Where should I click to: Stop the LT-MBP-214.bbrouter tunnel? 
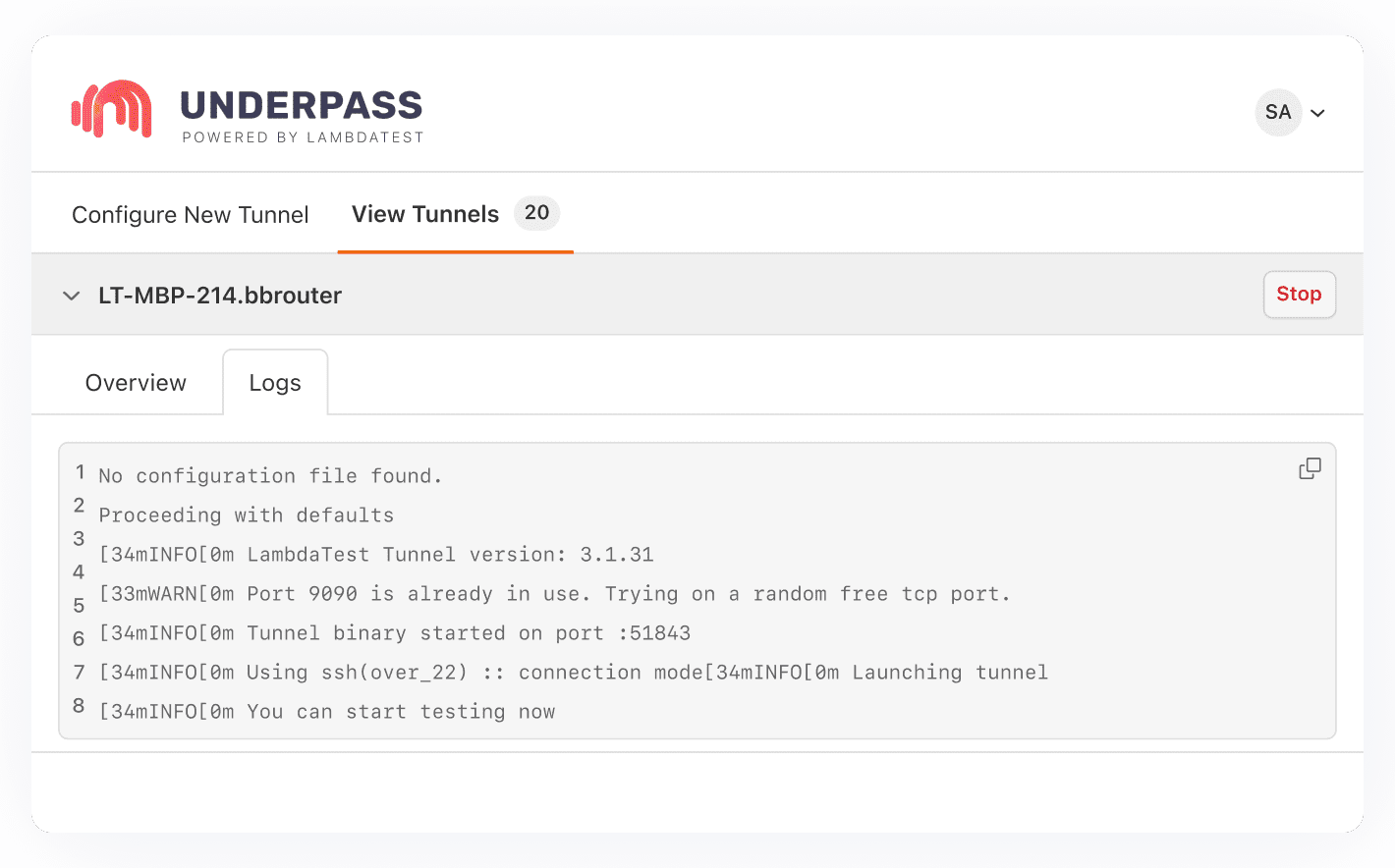tap(1299, 294)
